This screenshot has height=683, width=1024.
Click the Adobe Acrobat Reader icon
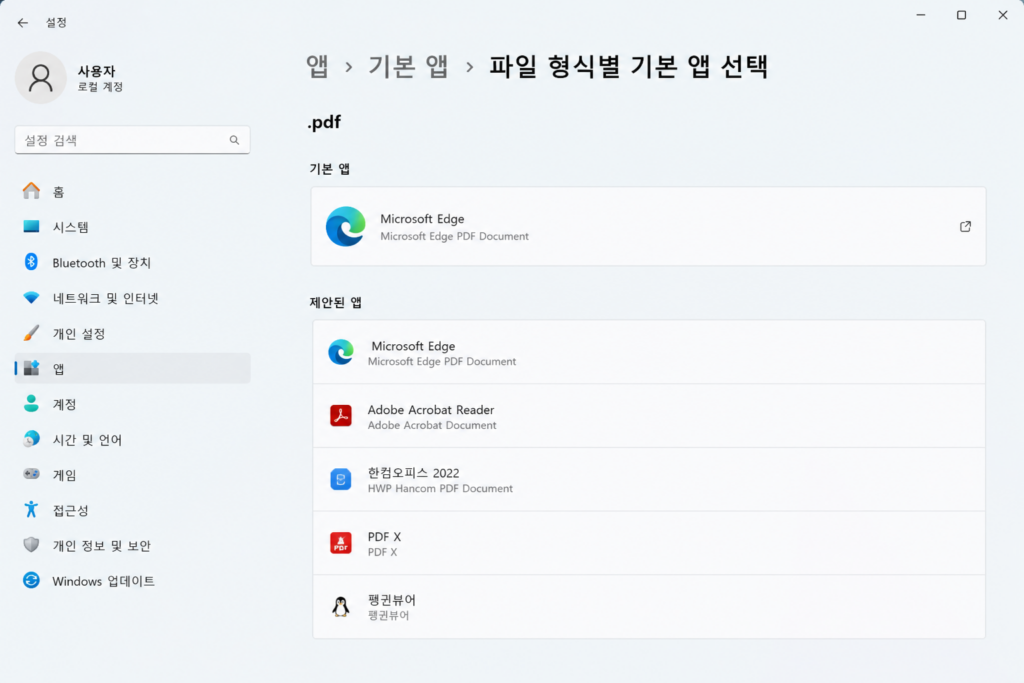[341, 416]
